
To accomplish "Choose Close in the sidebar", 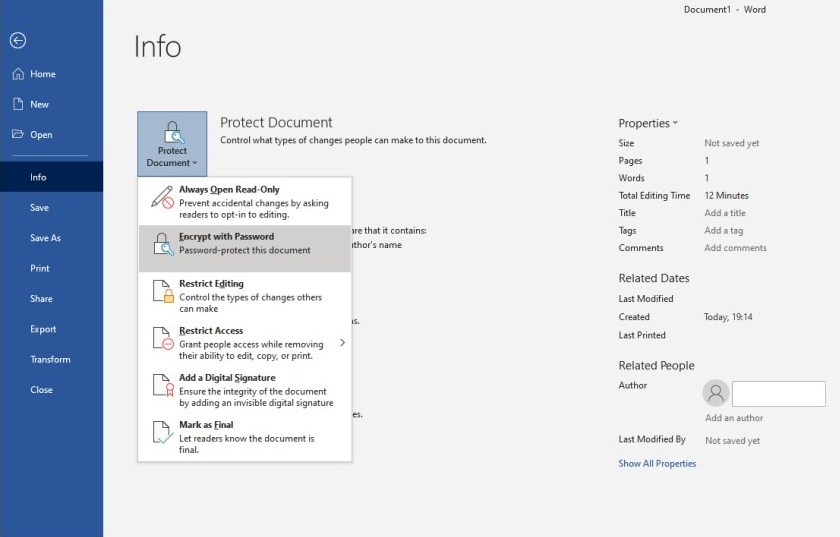I will (x=51, y=390).
